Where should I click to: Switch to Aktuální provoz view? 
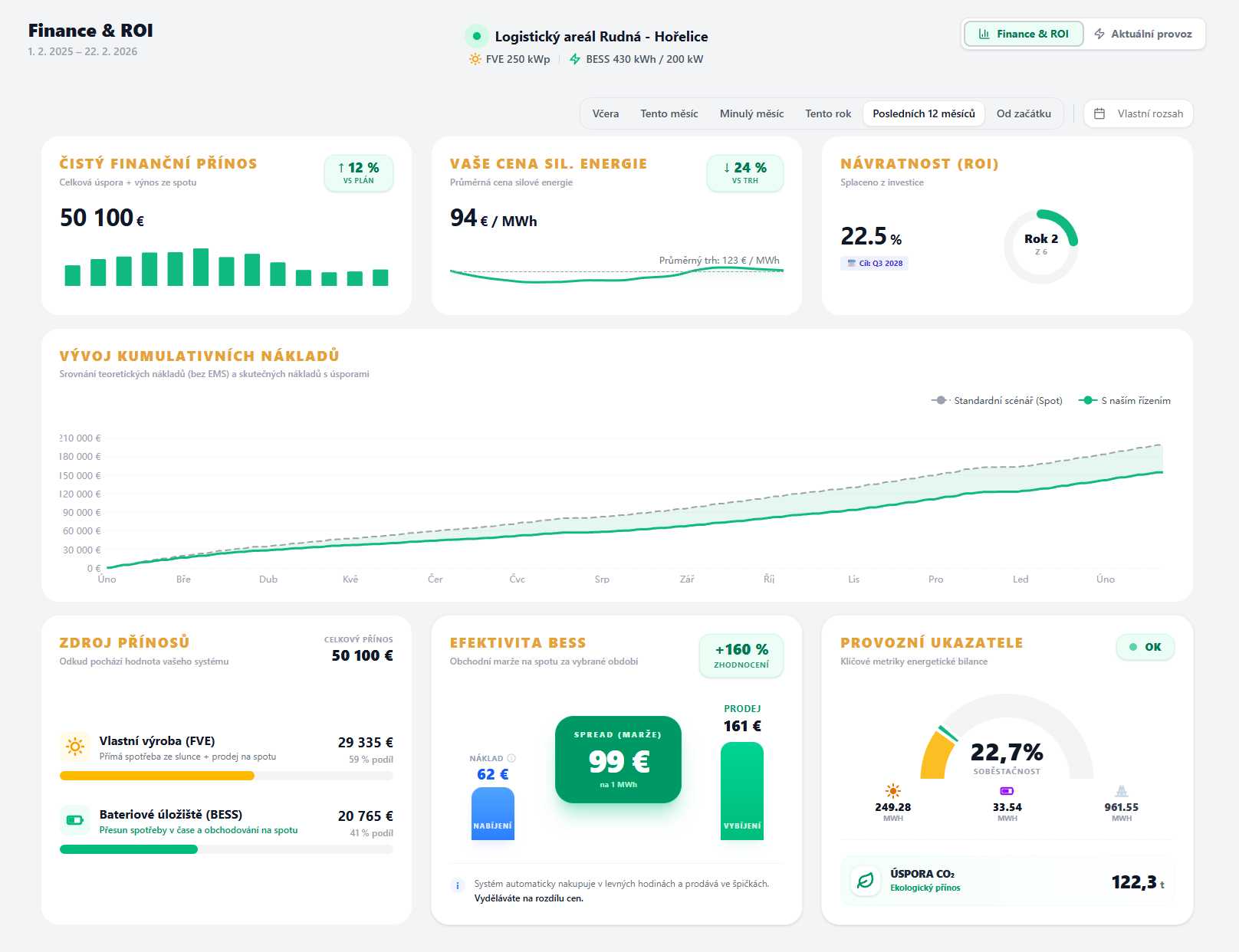click(1143, 34)
